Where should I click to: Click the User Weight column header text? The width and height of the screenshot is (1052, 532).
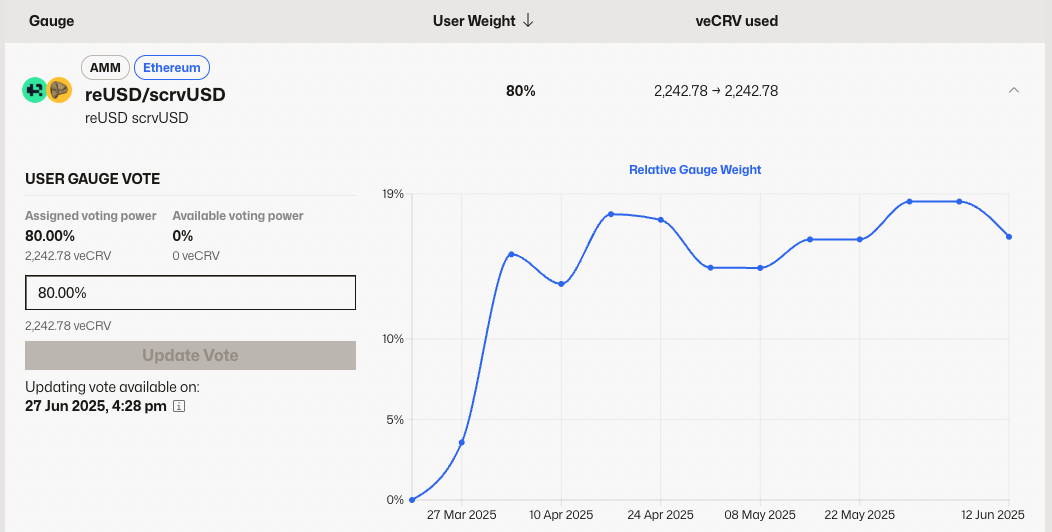[x=474, y=21]
